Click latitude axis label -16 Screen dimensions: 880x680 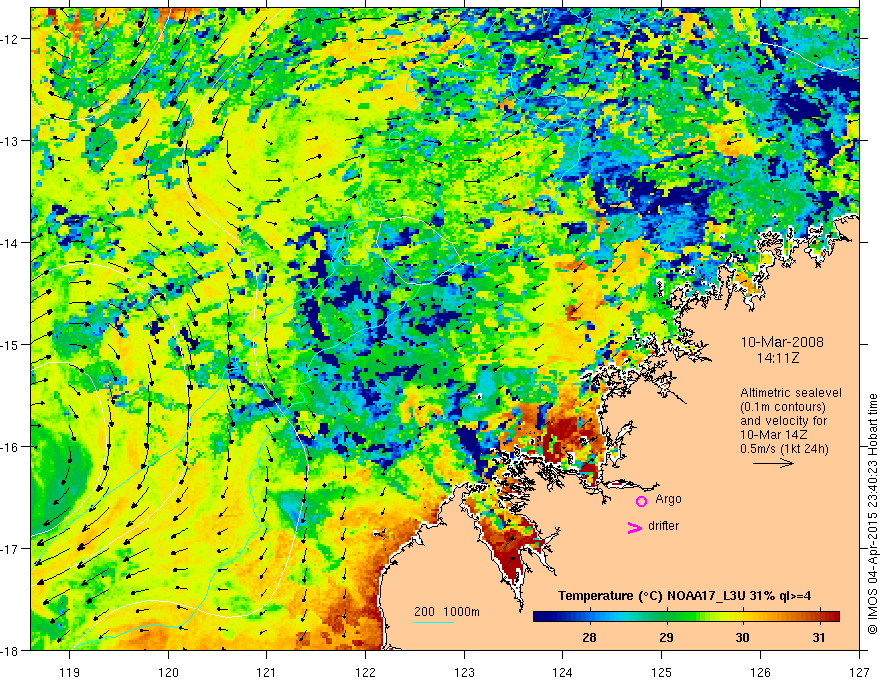[x=10, y=447]
